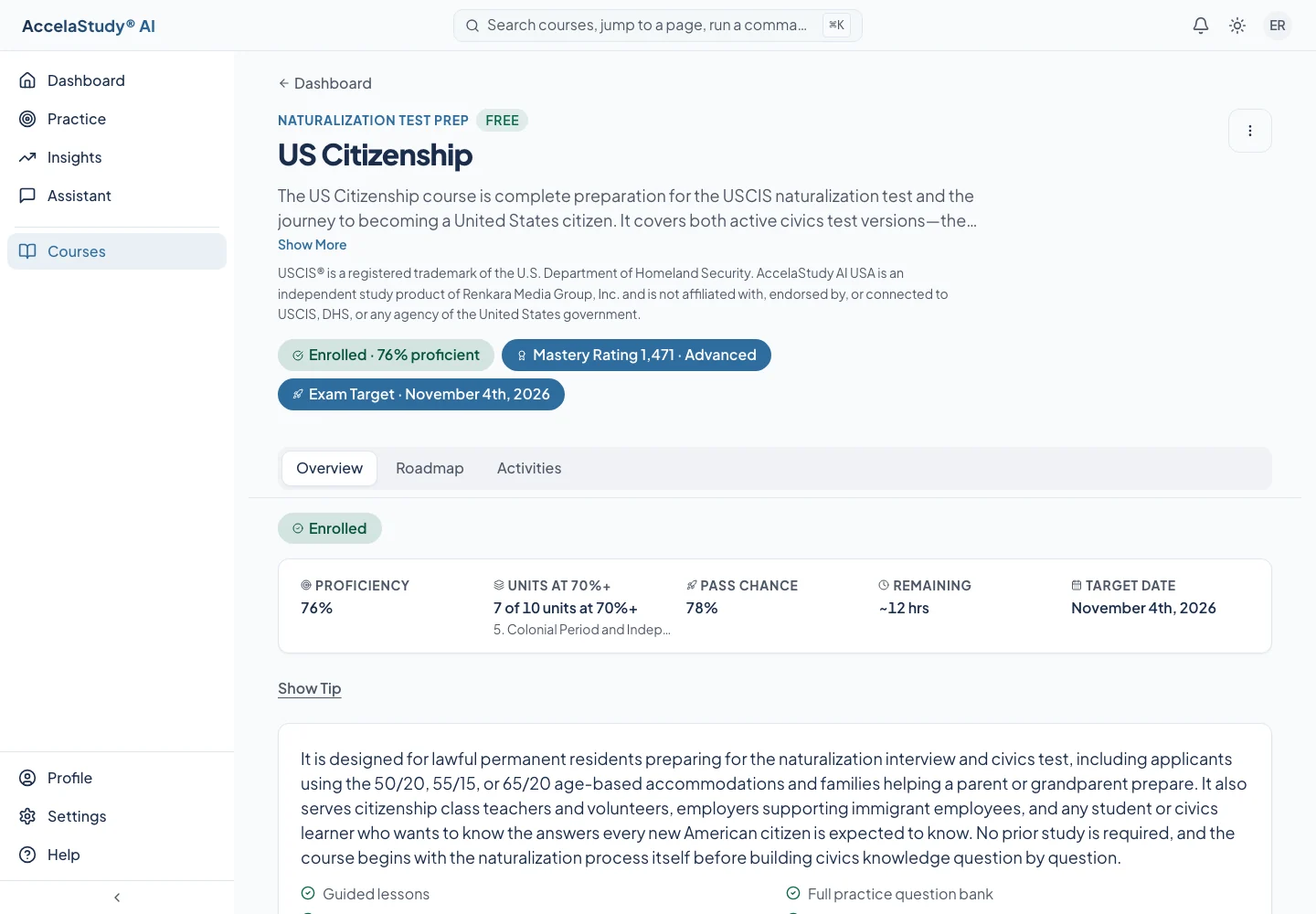Click the Insights trend arrow icon
This screenshot has width=1316, height=914.
click(27, 157)
